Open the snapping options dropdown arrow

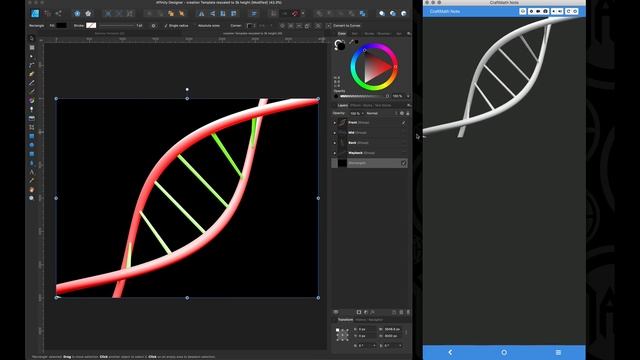click(303, 13)
